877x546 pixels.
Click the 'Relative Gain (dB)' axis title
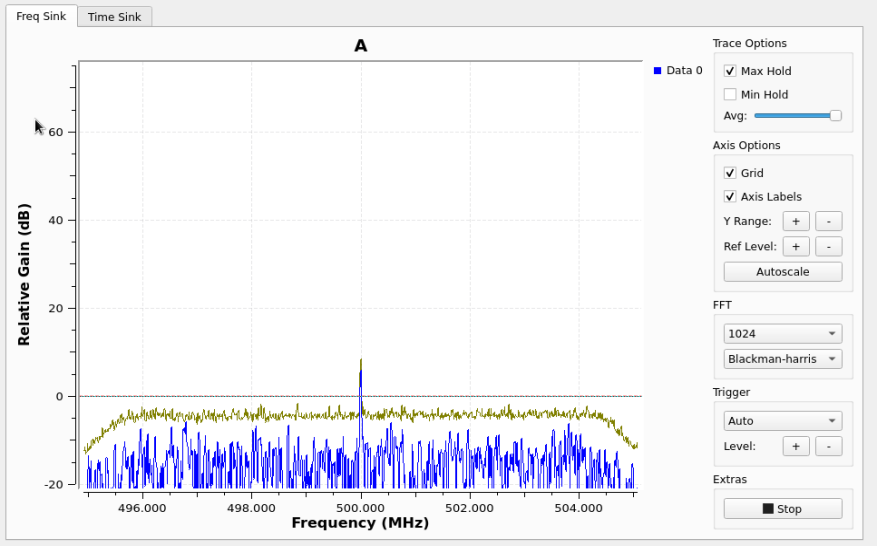tap(23, 275)
